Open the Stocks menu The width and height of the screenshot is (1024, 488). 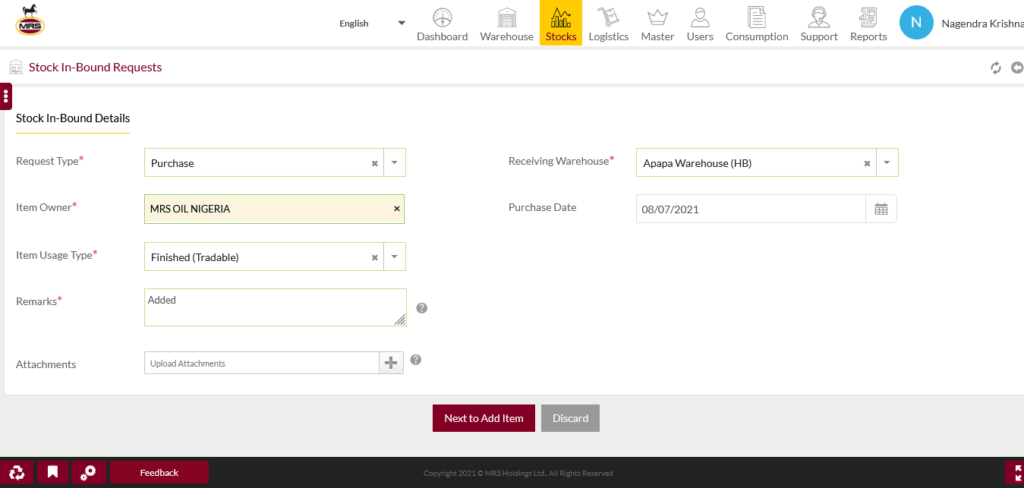pos(561,24)
